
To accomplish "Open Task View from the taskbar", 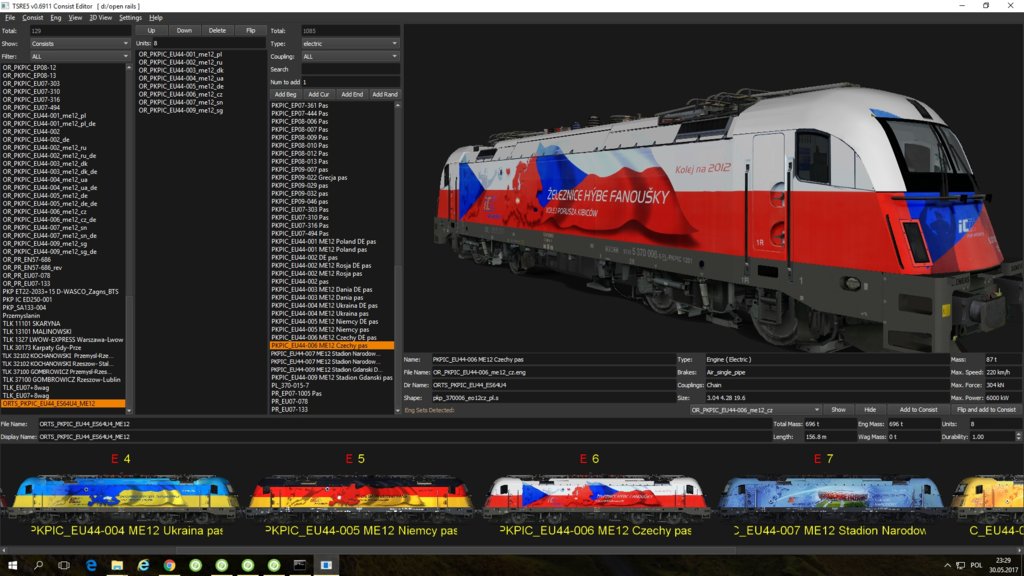I will click(x=64, y=565).
